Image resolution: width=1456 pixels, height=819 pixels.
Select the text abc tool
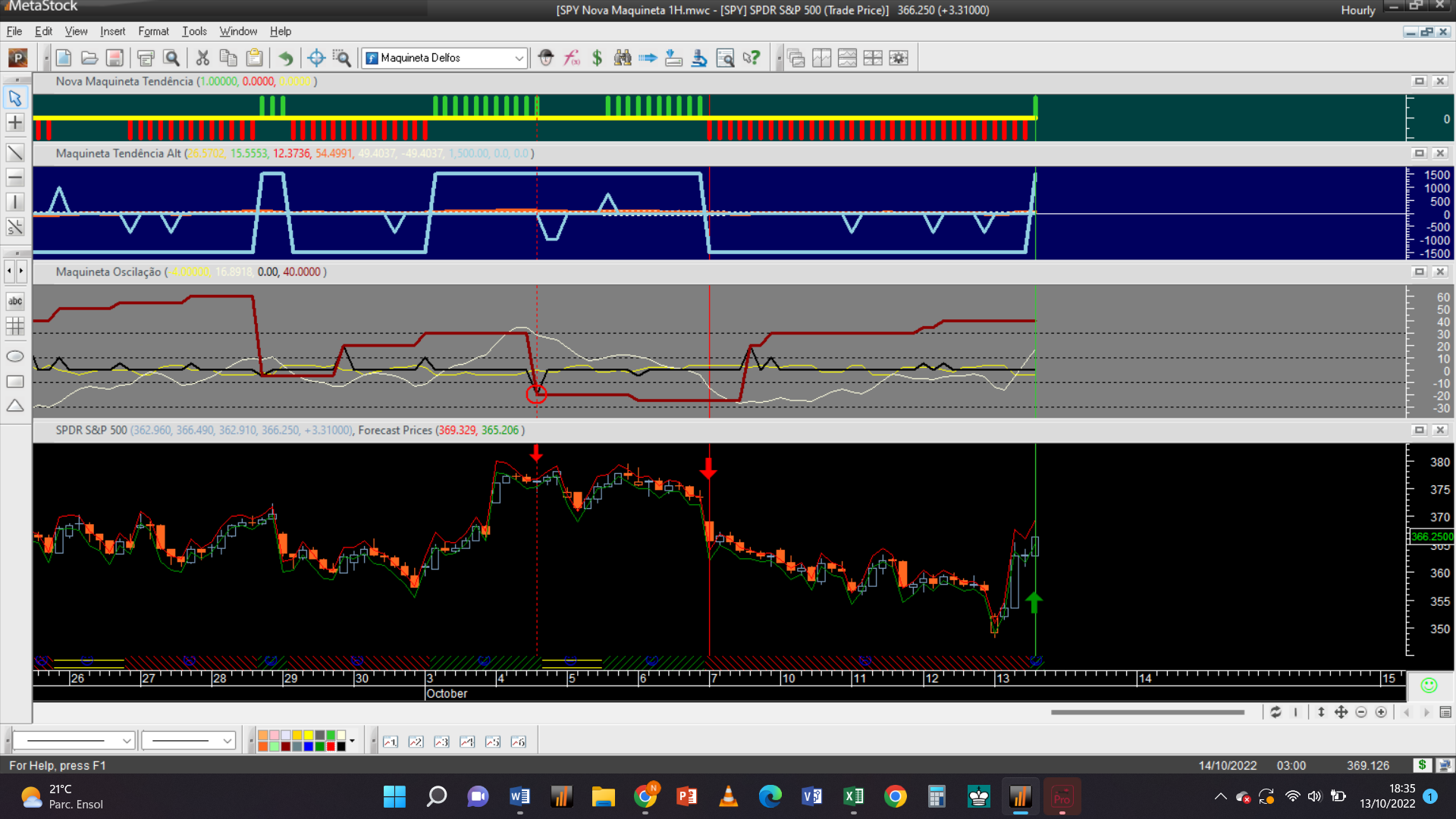click(x=14, y=301)
